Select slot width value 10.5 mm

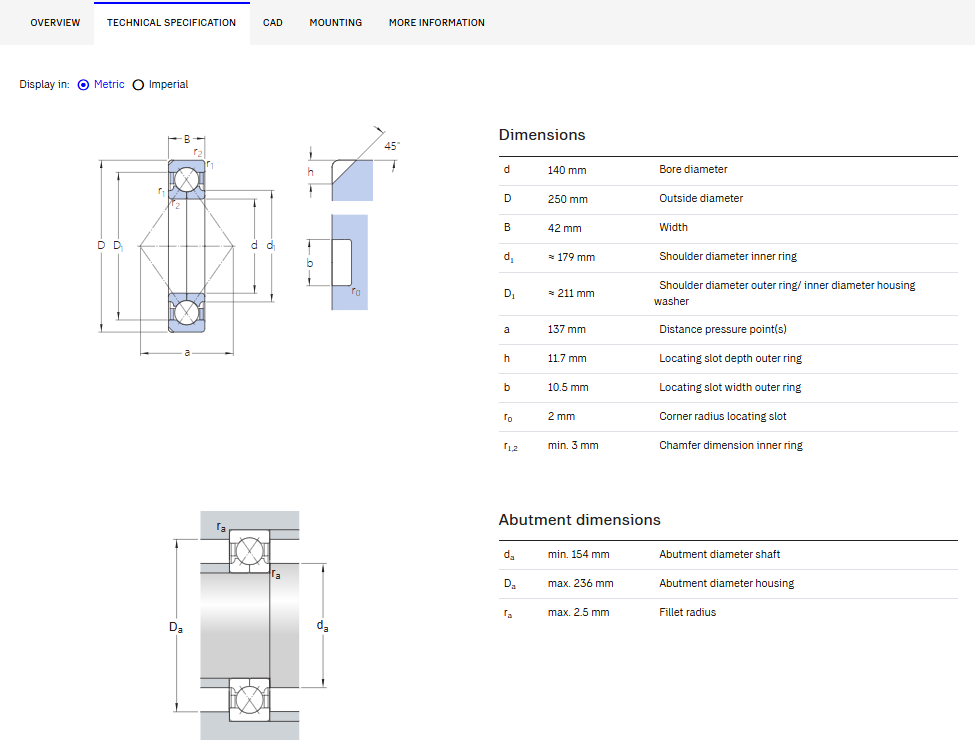[x=568, y=387]
